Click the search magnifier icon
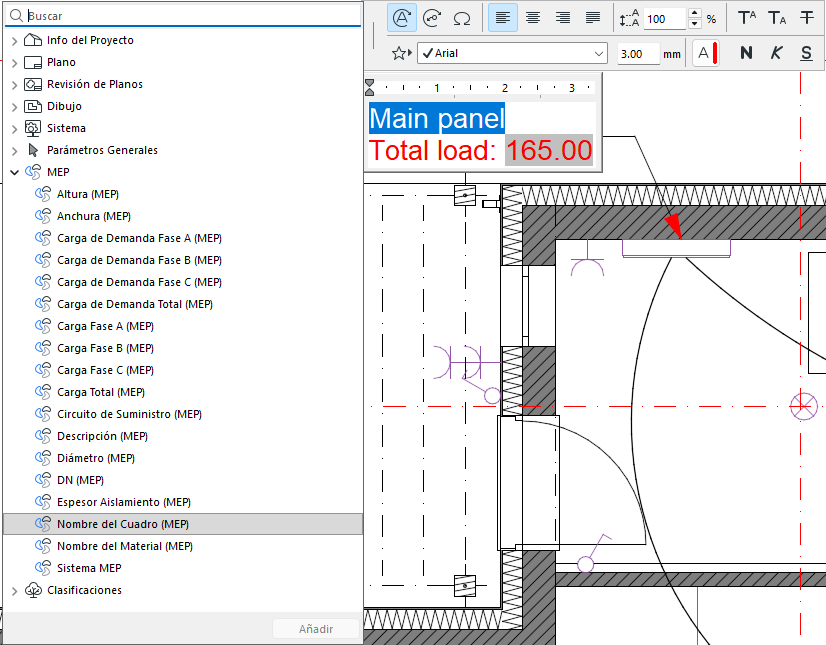Screen dimensions: 826x645 16,16
